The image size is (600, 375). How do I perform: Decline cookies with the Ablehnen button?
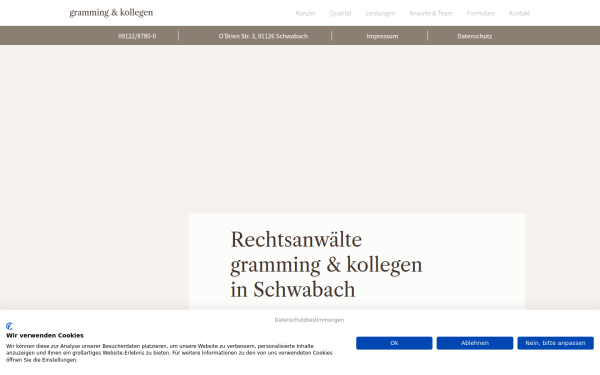pyautogui.click(x=475, y=343)
